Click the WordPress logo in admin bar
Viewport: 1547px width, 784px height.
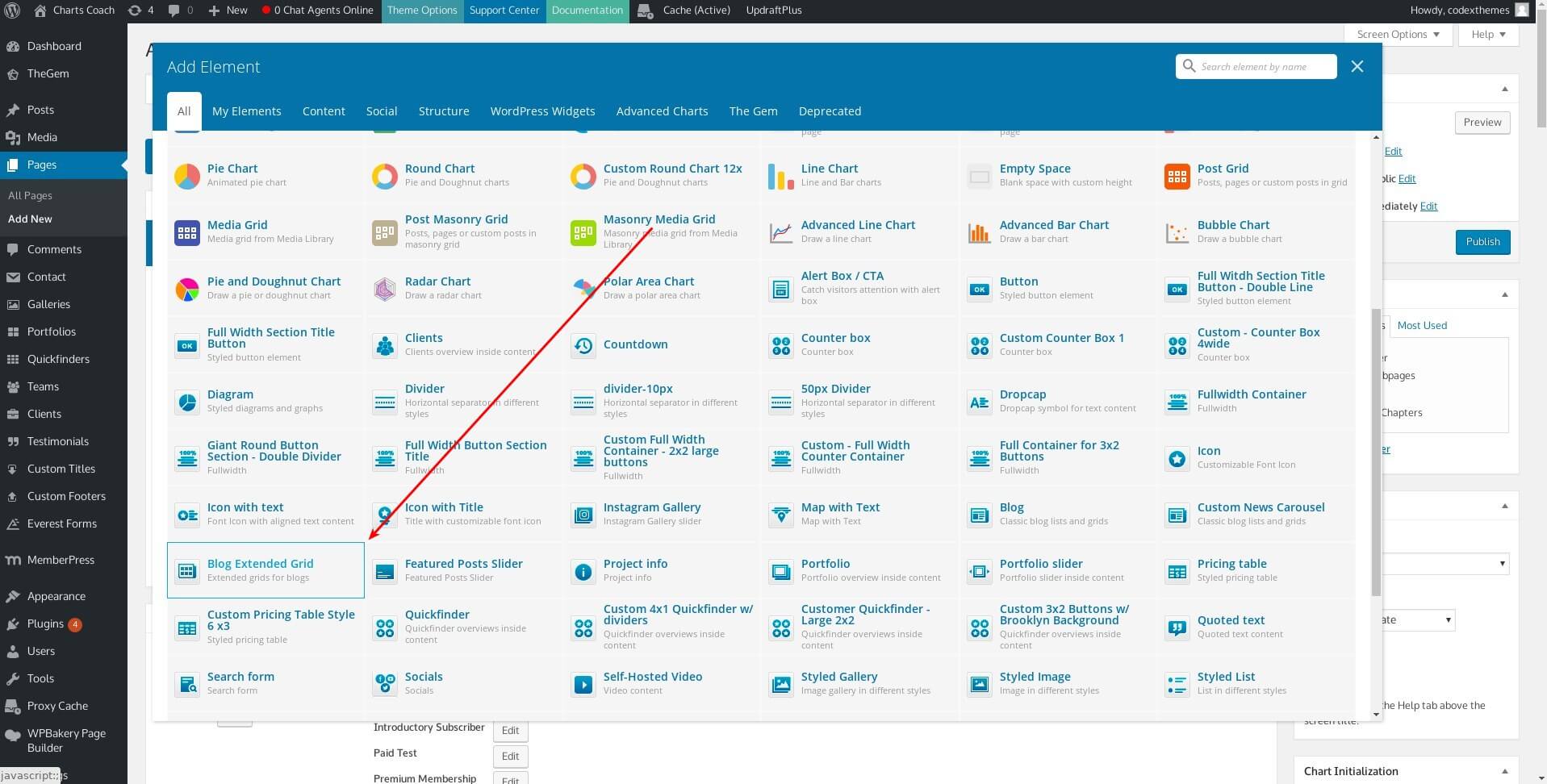pos(12,10)
